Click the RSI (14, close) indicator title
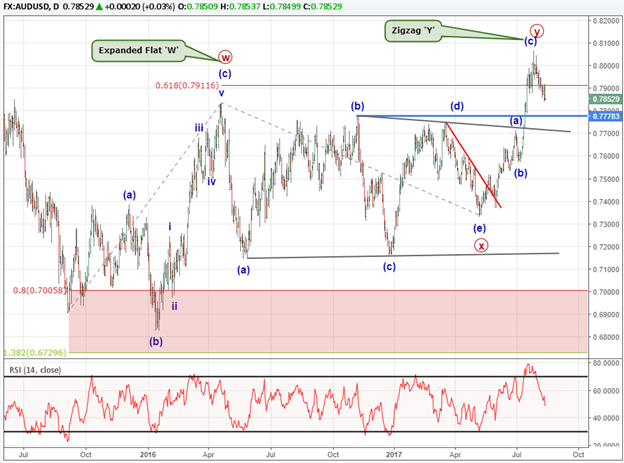Viewport: 624px width, 463px height. (x=35, y=370)
